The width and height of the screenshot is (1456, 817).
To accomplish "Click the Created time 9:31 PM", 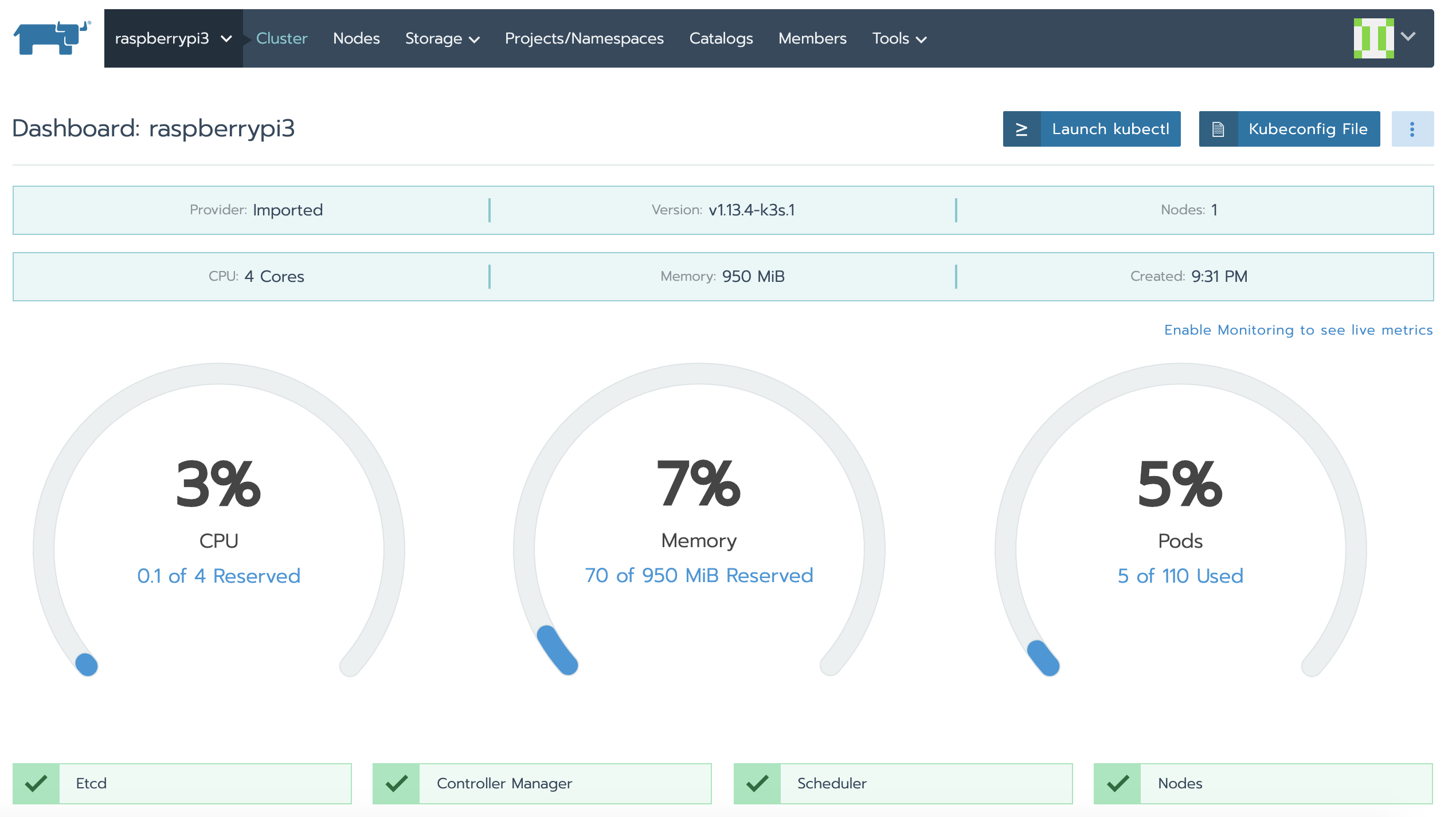I will (1219, 276).
